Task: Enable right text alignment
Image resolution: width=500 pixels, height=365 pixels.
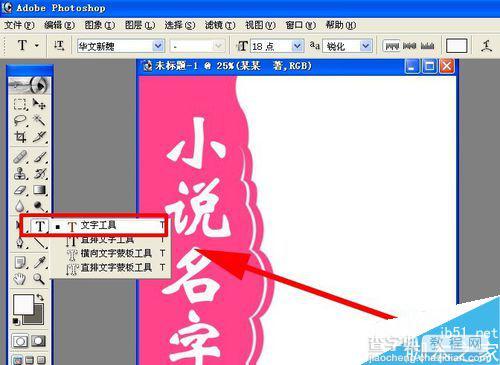Action: [x=427, y=46]
